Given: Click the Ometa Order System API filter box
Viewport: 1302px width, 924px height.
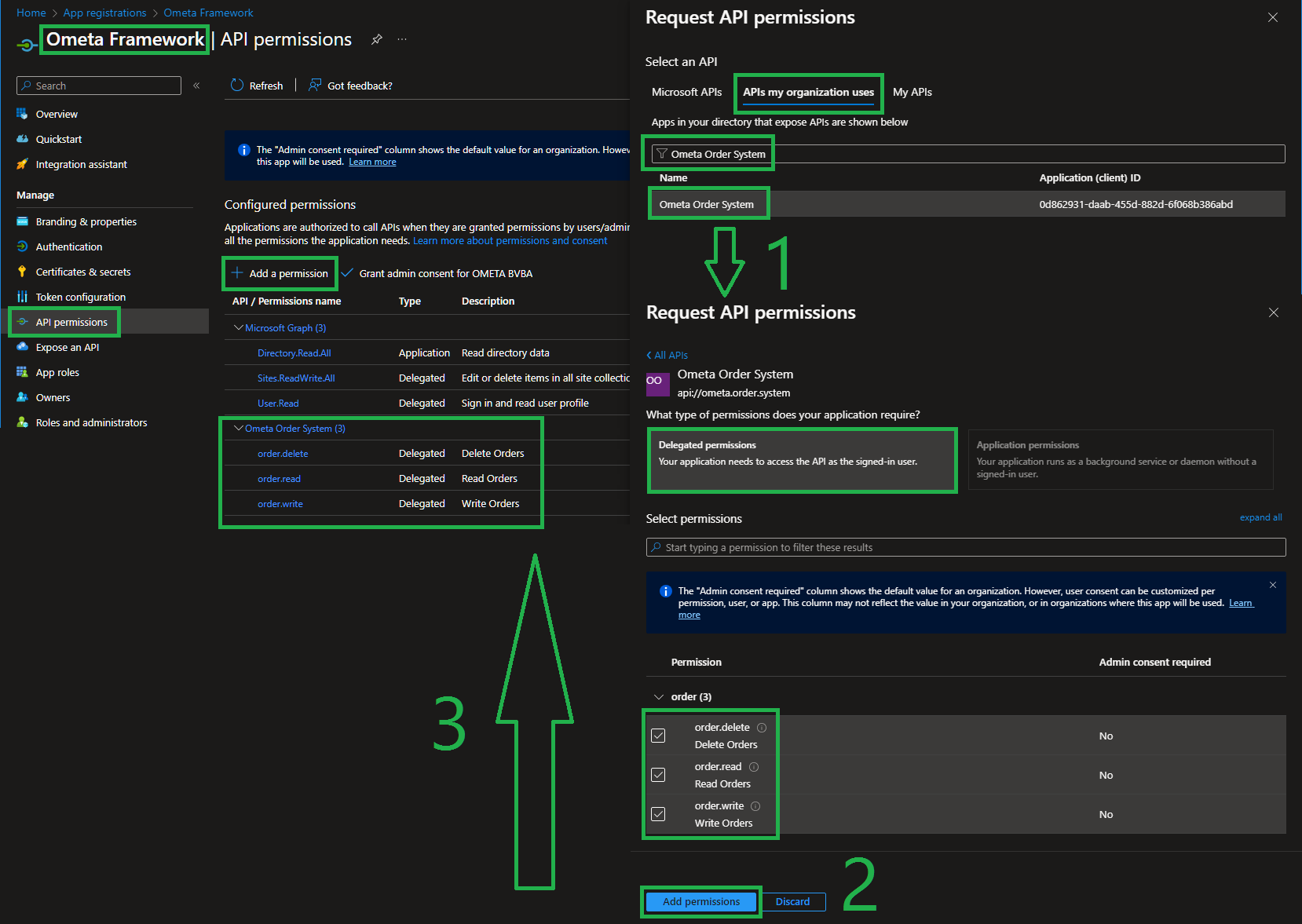Looking at the screenshot, I should pos(967,154).
